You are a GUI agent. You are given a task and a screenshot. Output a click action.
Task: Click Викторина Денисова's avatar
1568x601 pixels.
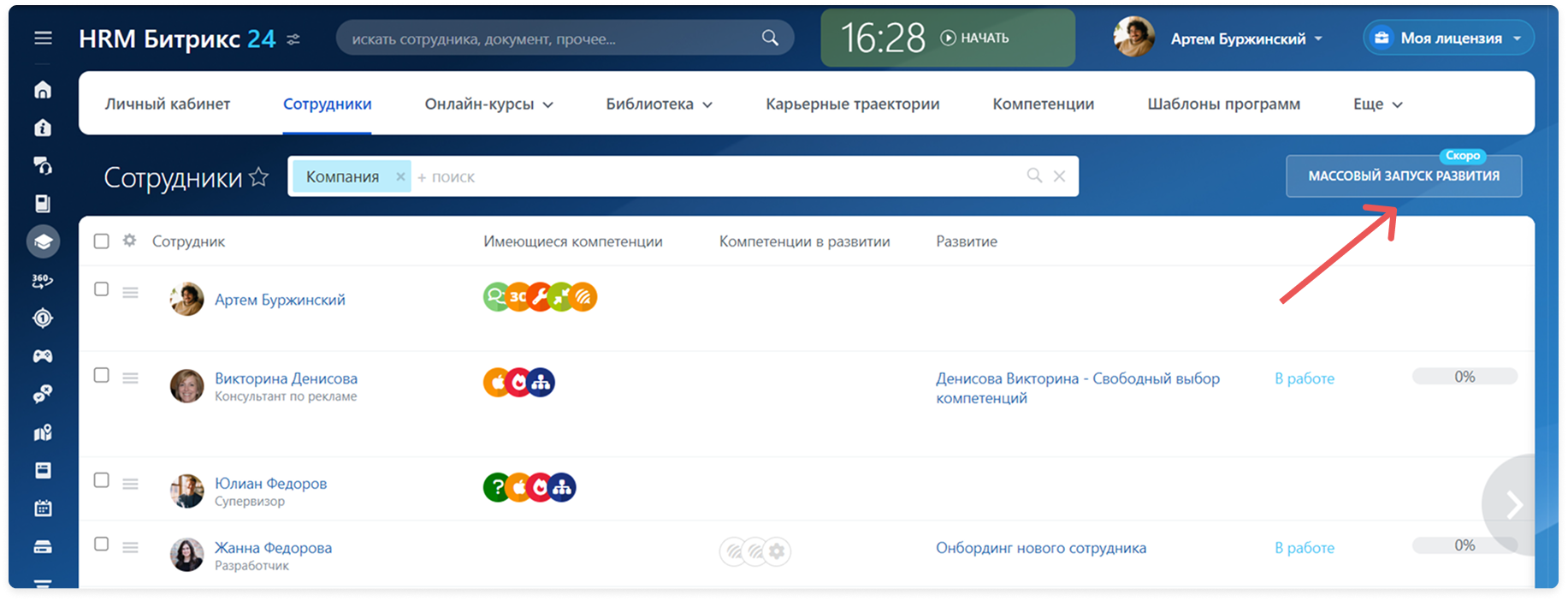coord(186,386)
